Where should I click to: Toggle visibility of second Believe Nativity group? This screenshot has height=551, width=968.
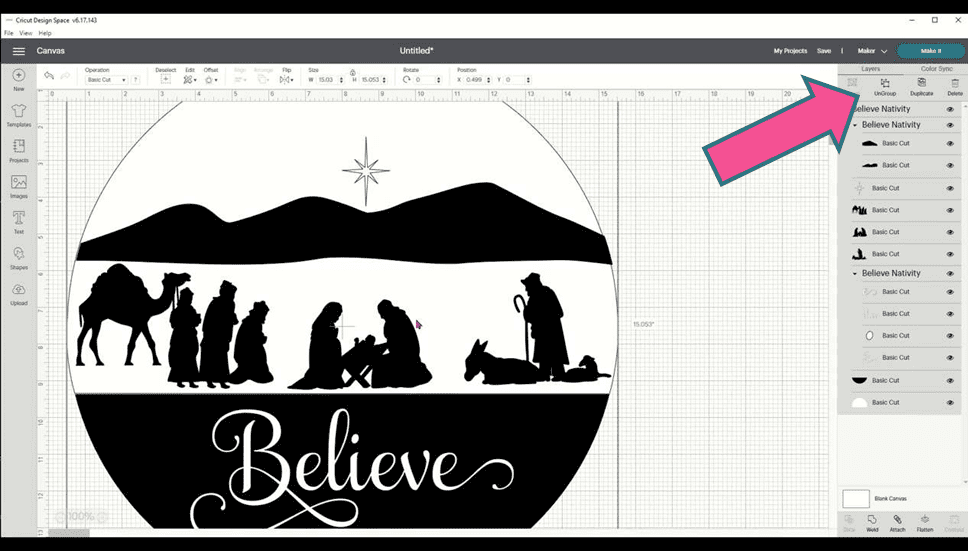(950, 125)
